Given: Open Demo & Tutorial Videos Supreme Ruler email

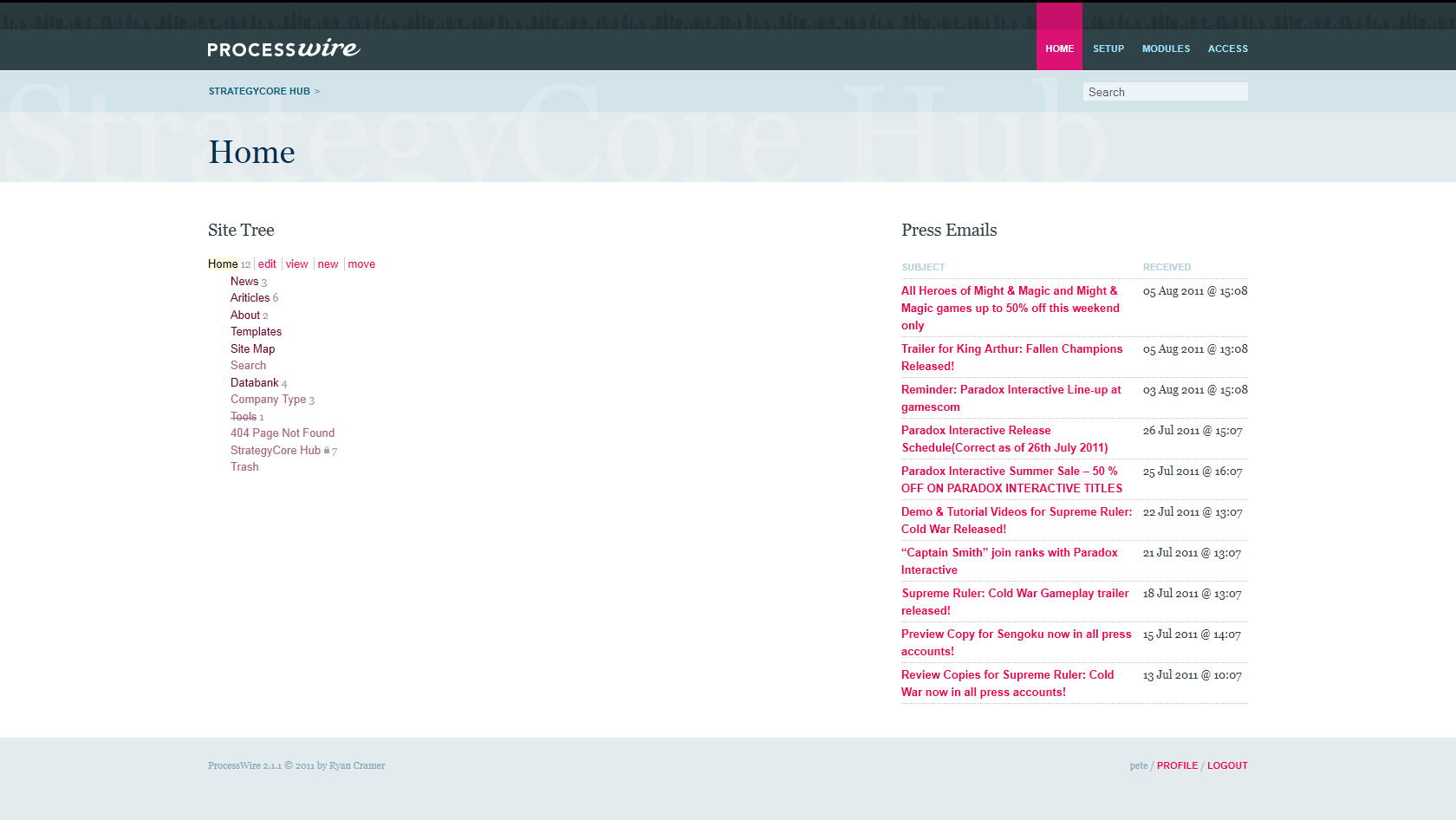Looking at the screenshot, I should [1017, 521].
